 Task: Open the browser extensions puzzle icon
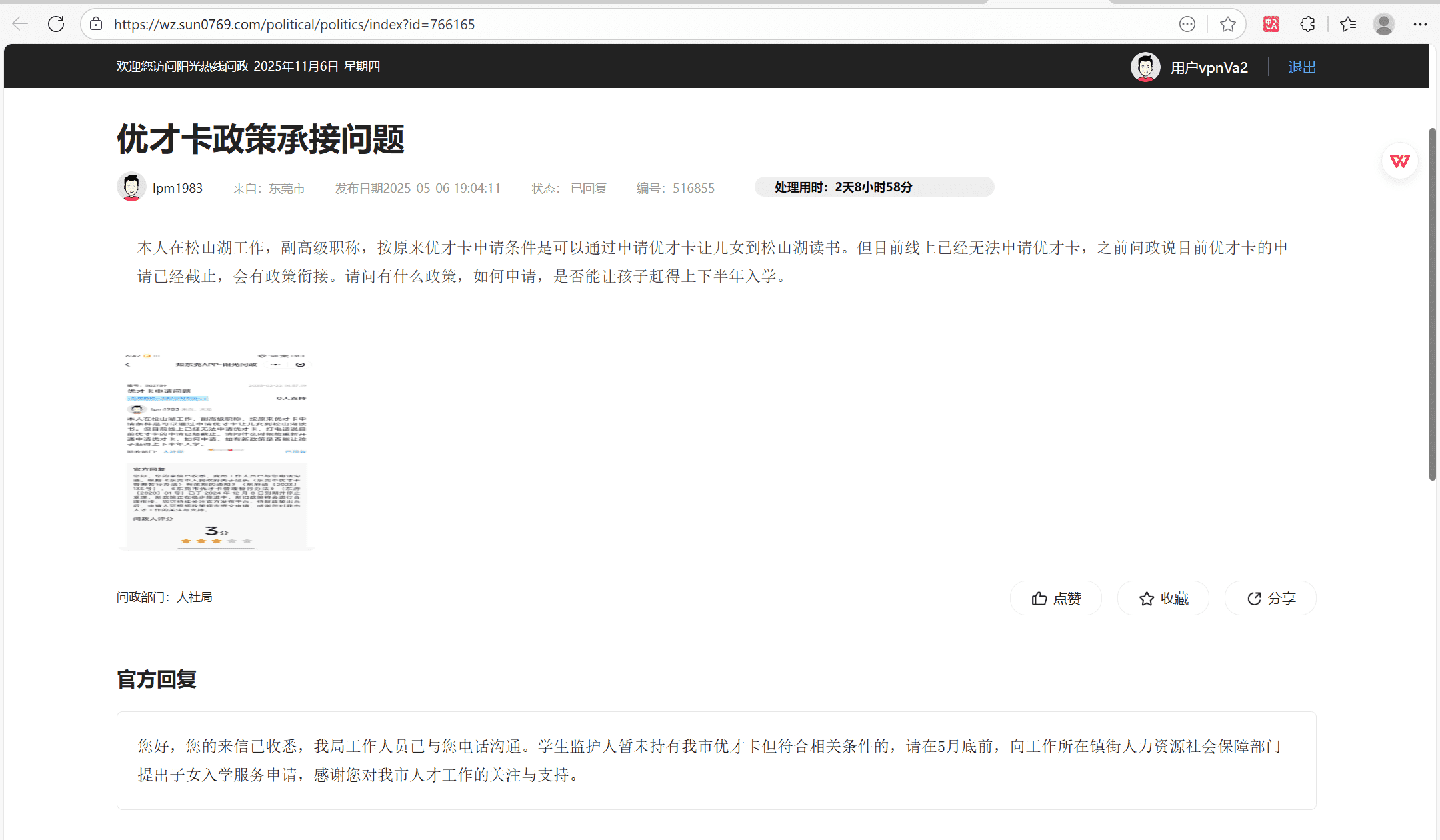pyautogui.click(x=1307, y=24)
